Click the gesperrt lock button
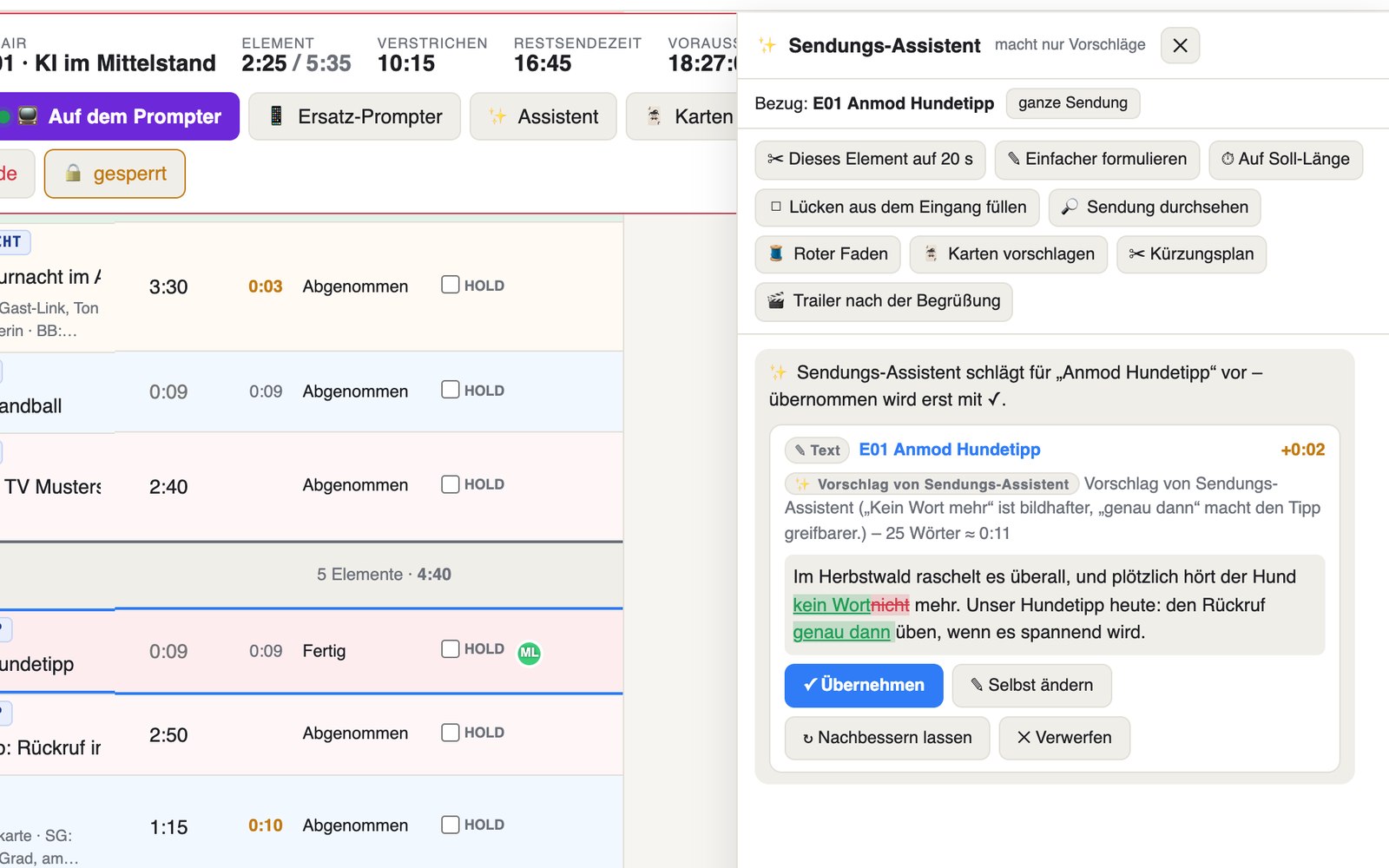The height and width of the screenshot is (868, 1389). pos(115,174)
